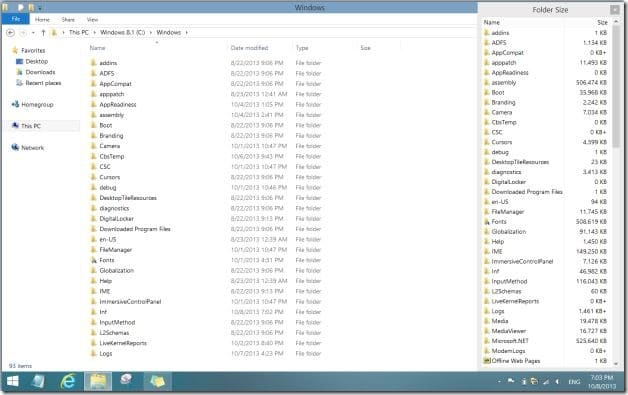Select the Boot folder icon in Explorer
This screenshot has height=395, width=628.
(x=93, y=125)
